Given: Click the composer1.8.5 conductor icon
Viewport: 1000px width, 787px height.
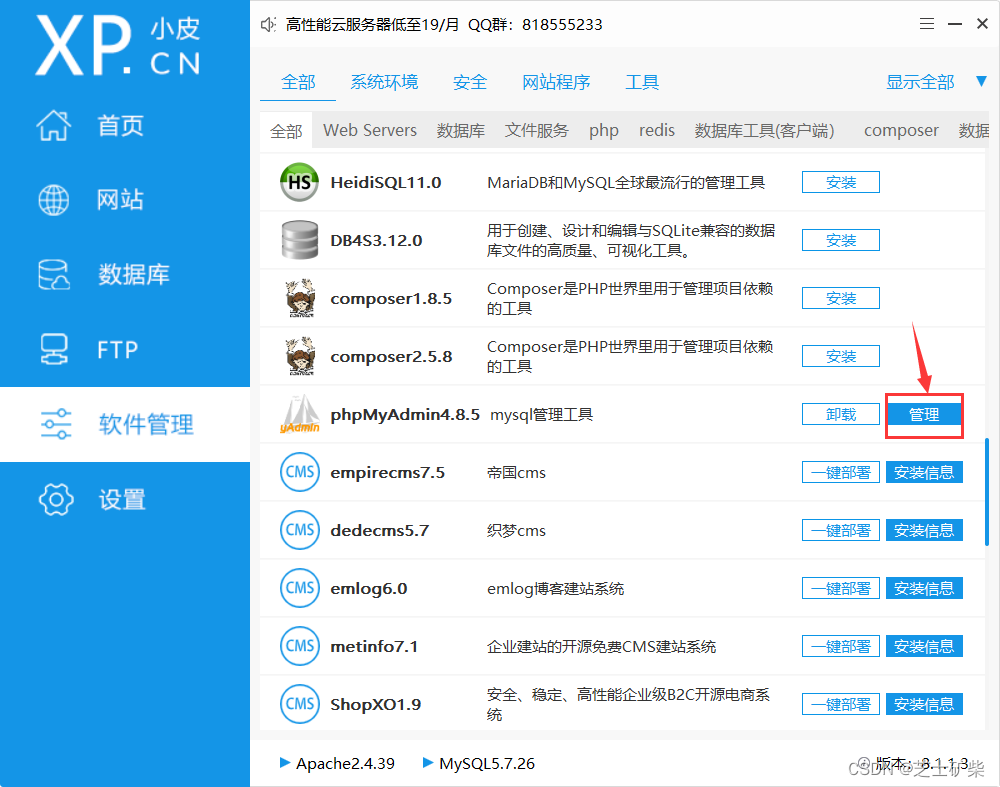Looking at the screenshot, I should point(300,298).
